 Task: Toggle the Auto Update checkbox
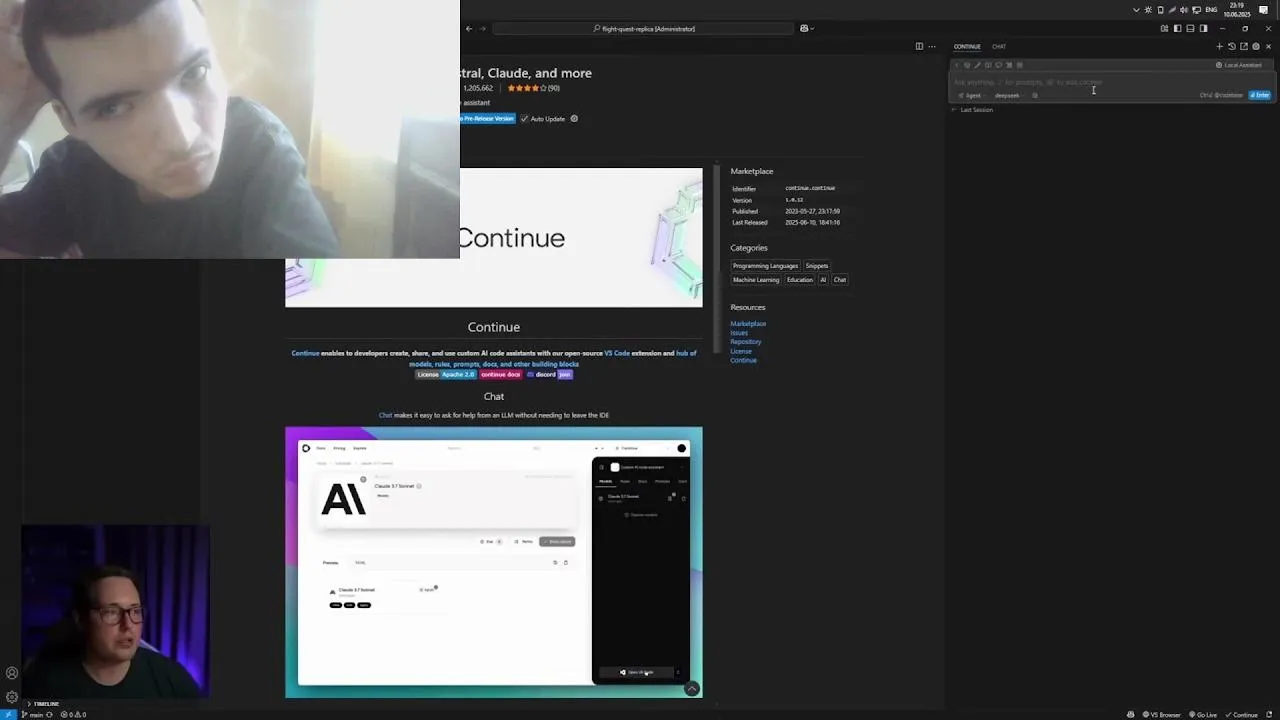click(524, 119)
